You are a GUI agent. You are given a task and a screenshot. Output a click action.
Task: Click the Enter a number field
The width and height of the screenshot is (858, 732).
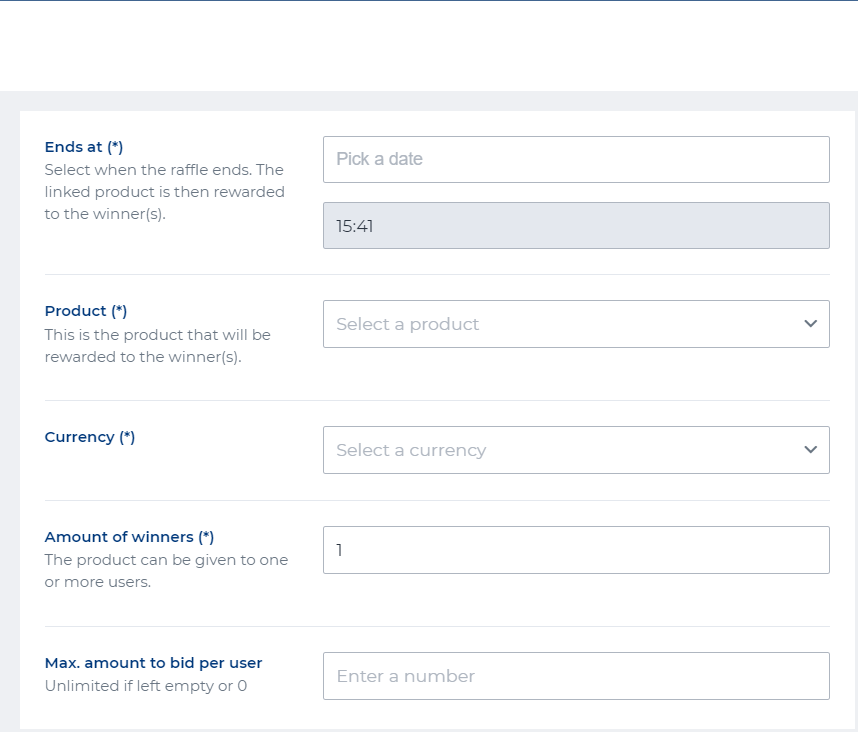coord(575,676)
